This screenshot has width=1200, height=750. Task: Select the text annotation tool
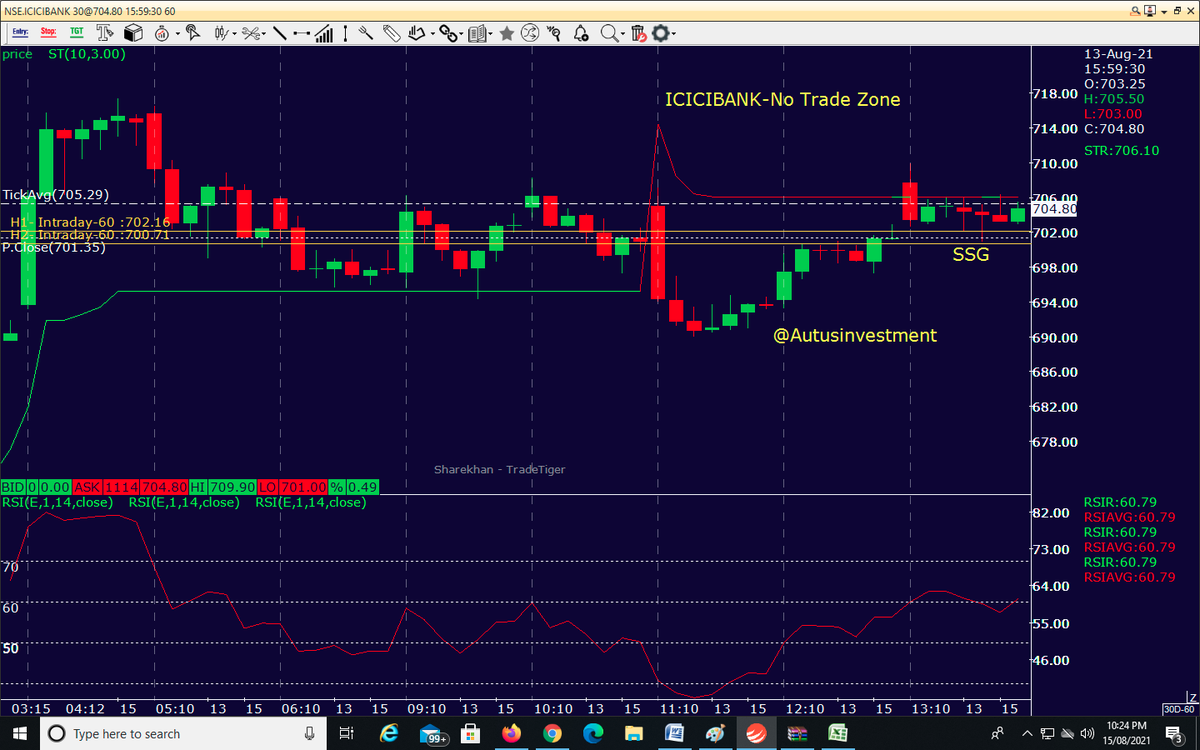point(104,33)
